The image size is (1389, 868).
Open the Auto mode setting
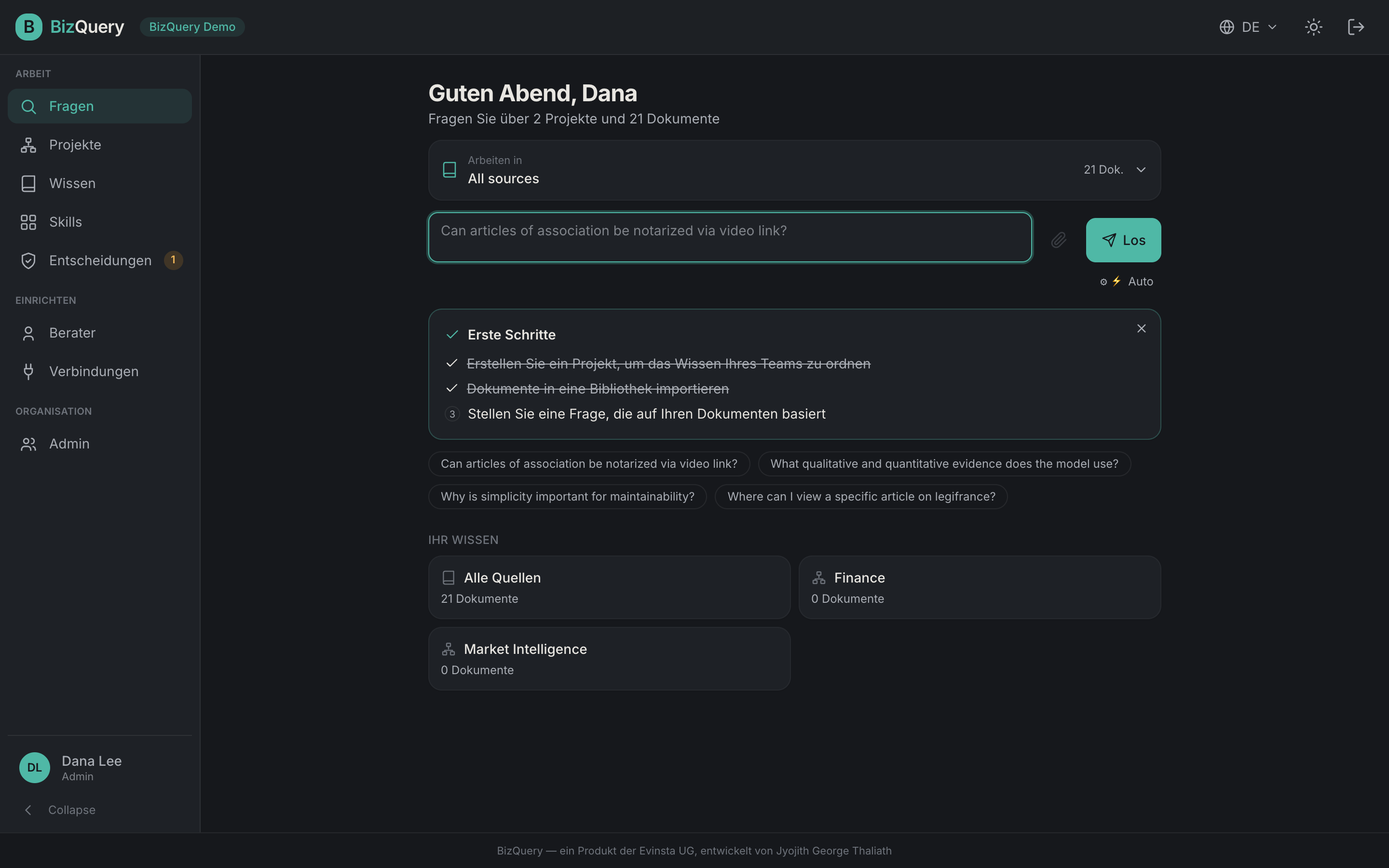1127,281
